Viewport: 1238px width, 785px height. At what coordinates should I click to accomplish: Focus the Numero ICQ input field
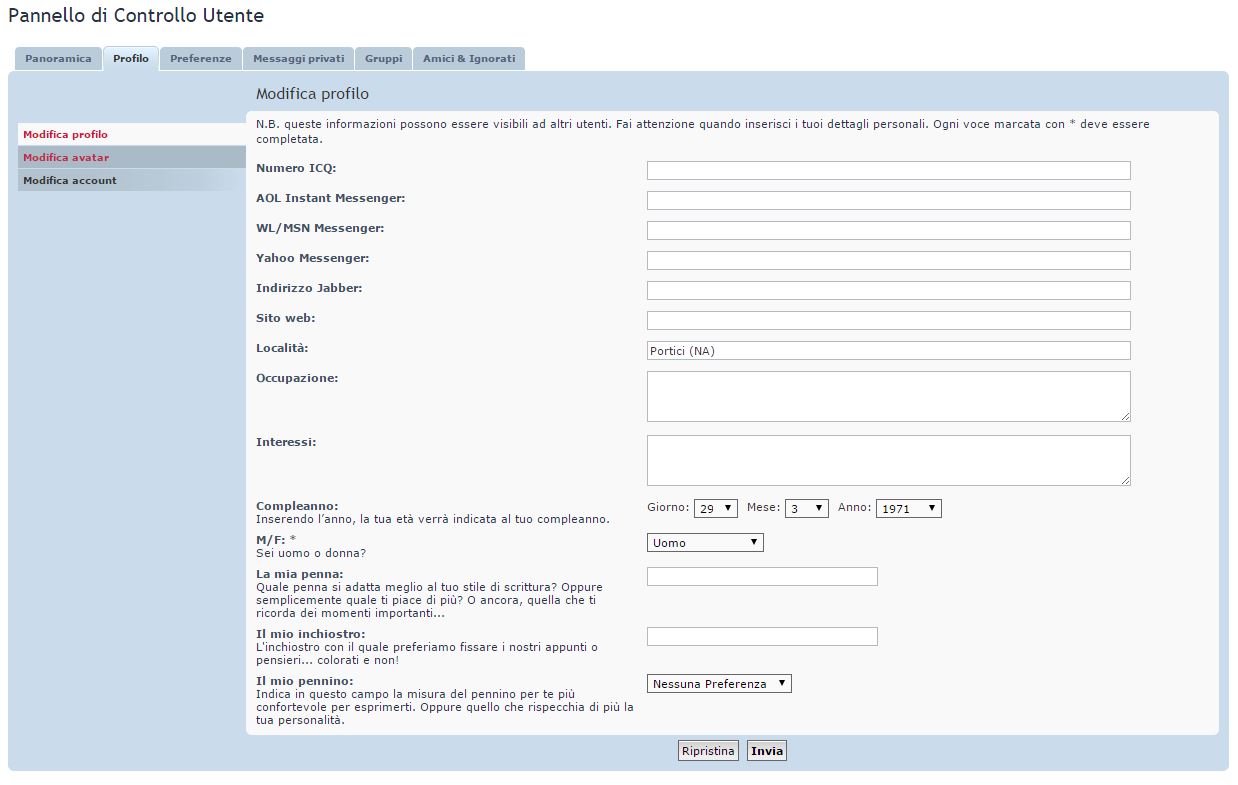point(888,171)
